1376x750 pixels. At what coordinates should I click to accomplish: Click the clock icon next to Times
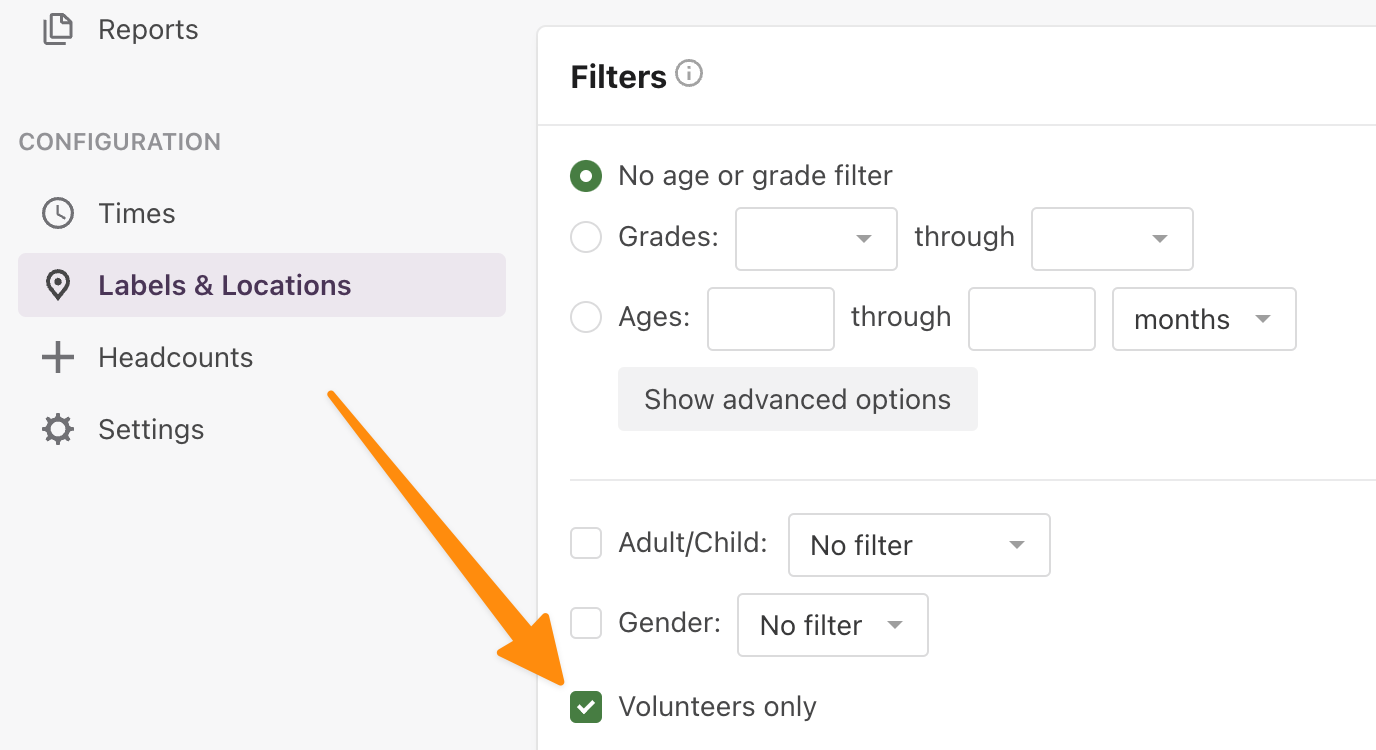58,213
